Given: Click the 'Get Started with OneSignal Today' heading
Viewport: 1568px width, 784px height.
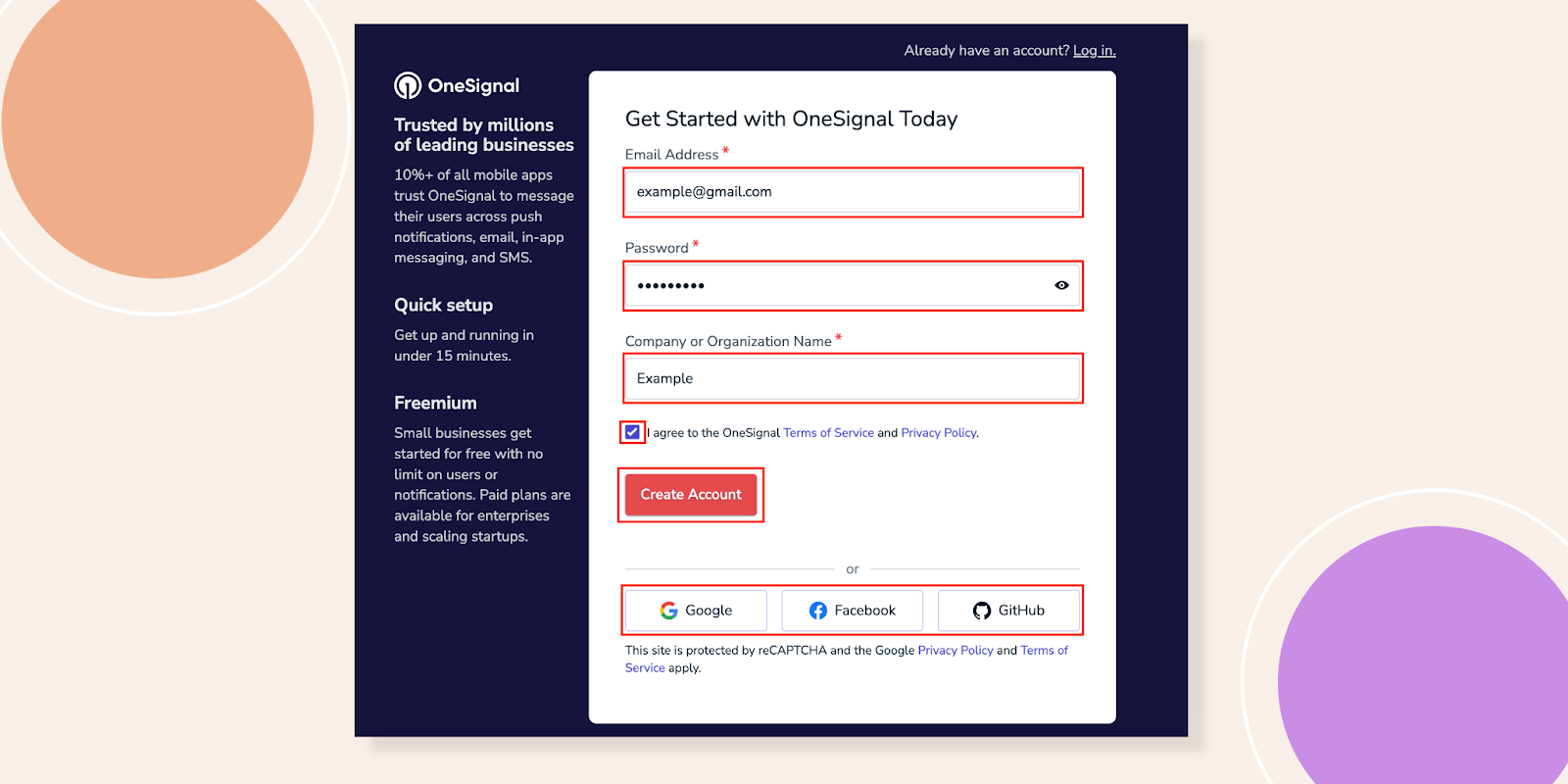Looking at the screenshot, I should click(791, 120).
